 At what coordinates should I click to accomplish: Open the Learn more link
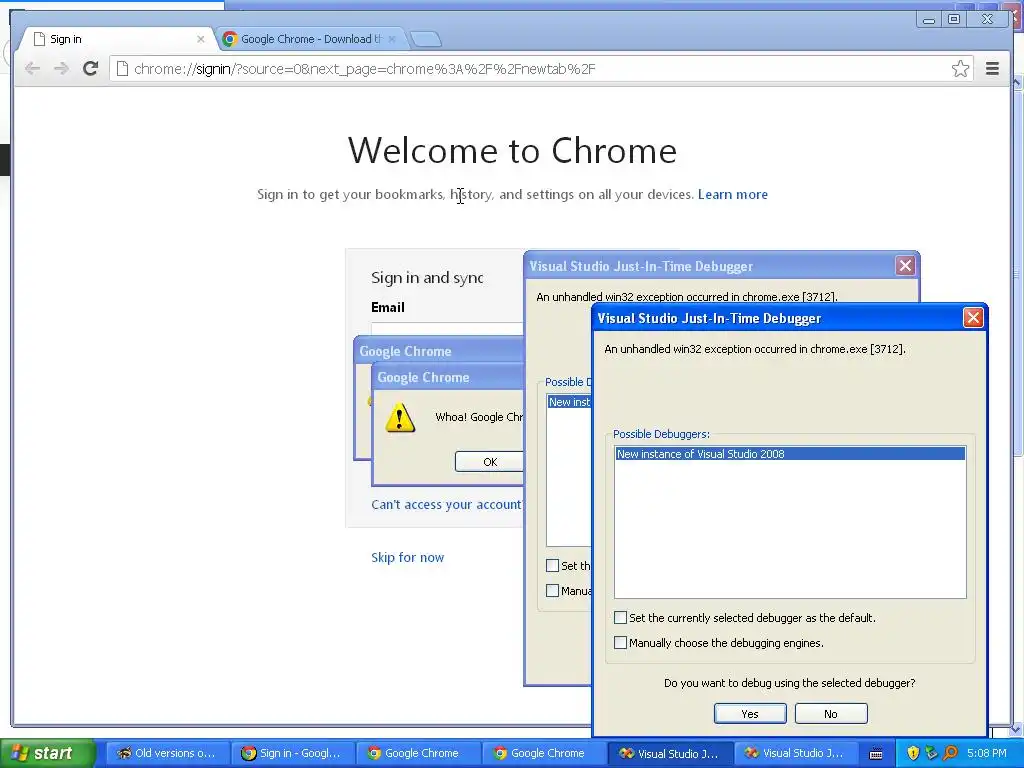pos(733,195)
